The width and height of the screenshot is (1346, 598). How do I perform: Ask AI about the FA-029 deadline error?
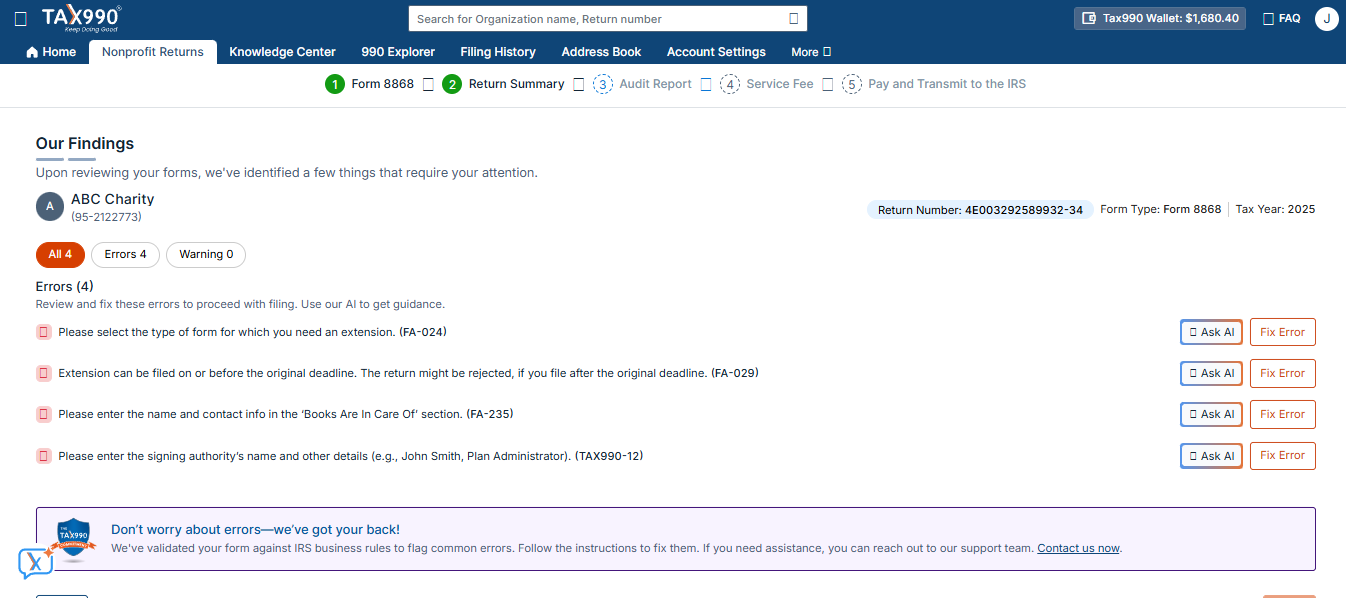[x=1211, y=373]
